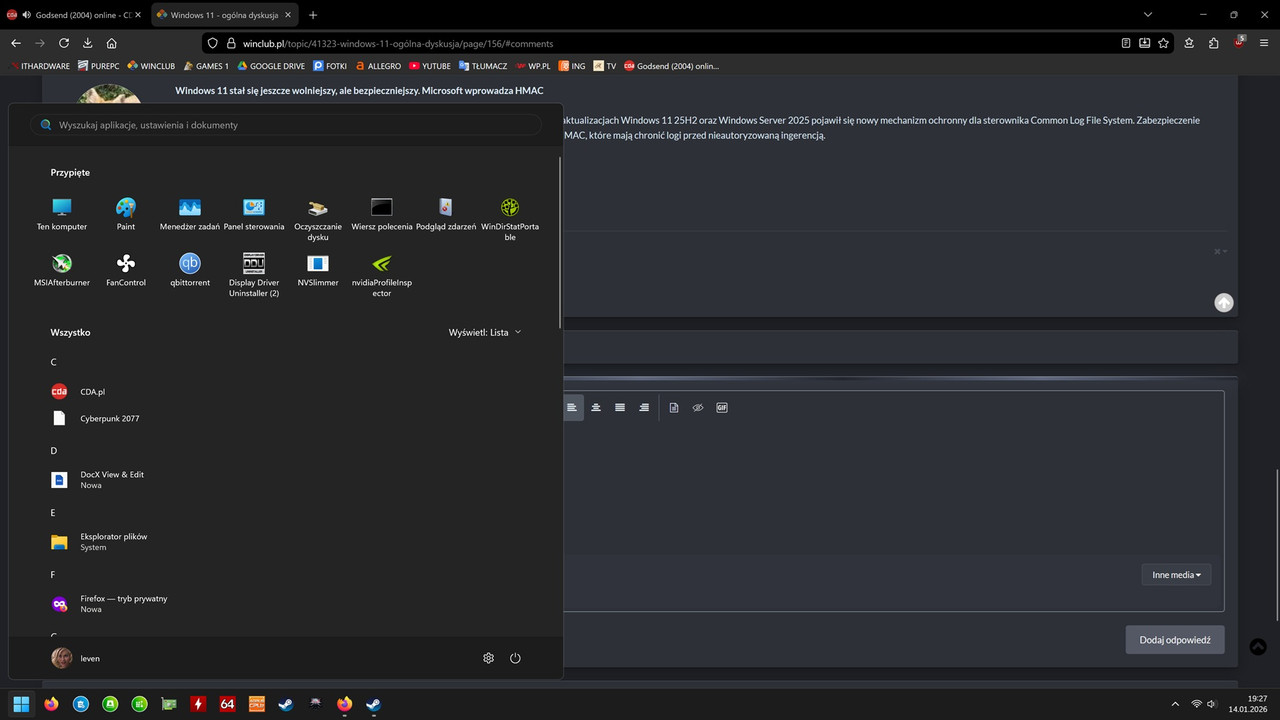This screenshot has height=720, width=1280.
Task: Open the uBlock extension icon
Action: click(1239, 43)
